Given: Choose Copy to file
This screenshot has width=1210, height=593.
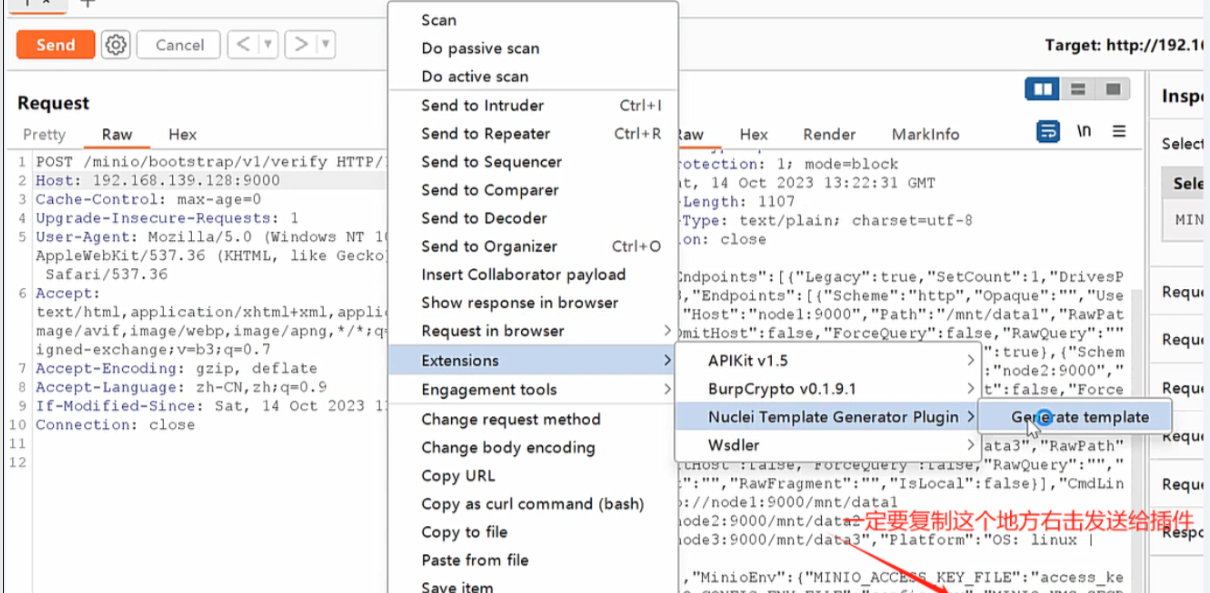Looking at the screenshot, I should pyautogui.click(x=533, y=531).
